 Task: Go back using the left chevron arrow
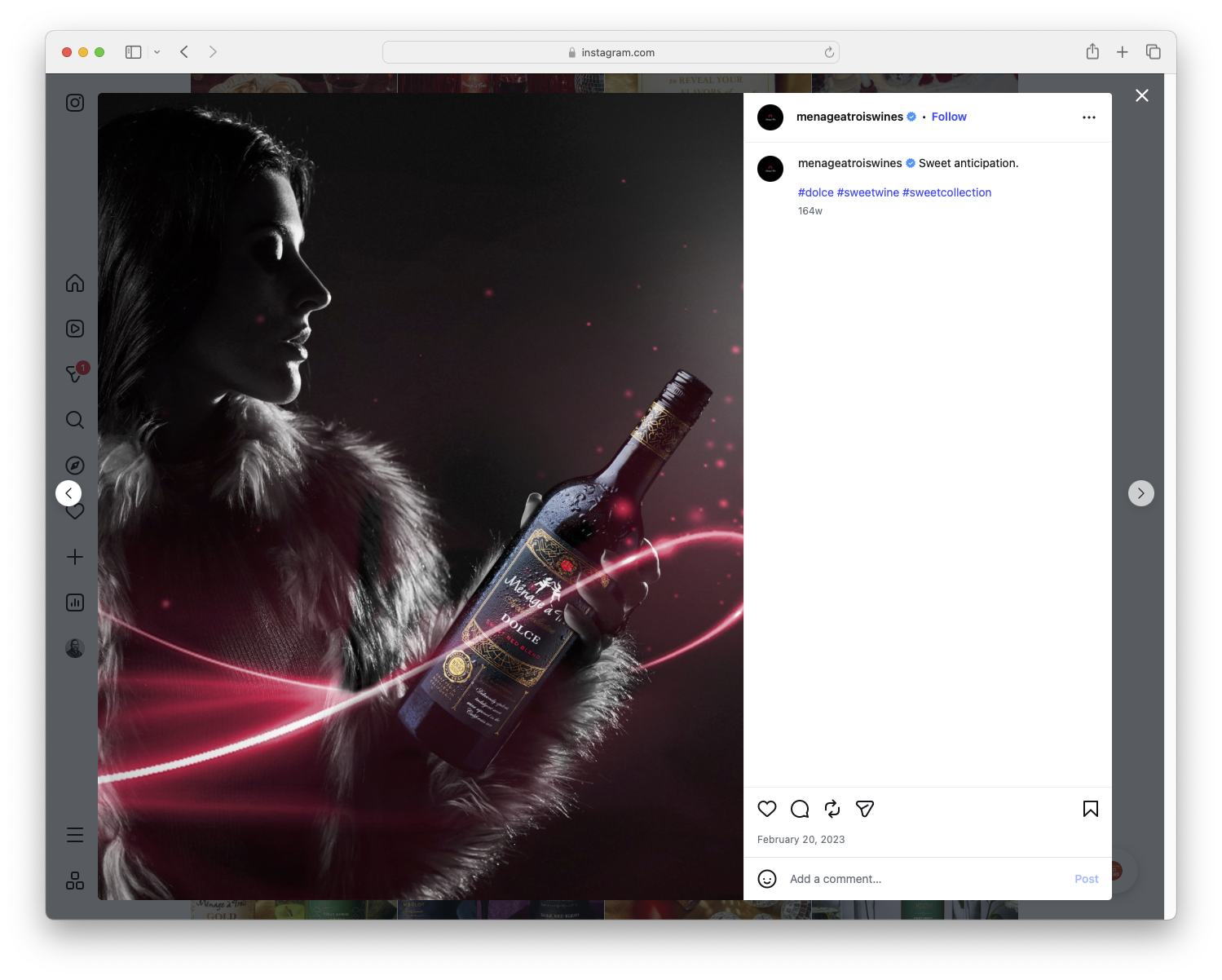click(x=68, y=493)
